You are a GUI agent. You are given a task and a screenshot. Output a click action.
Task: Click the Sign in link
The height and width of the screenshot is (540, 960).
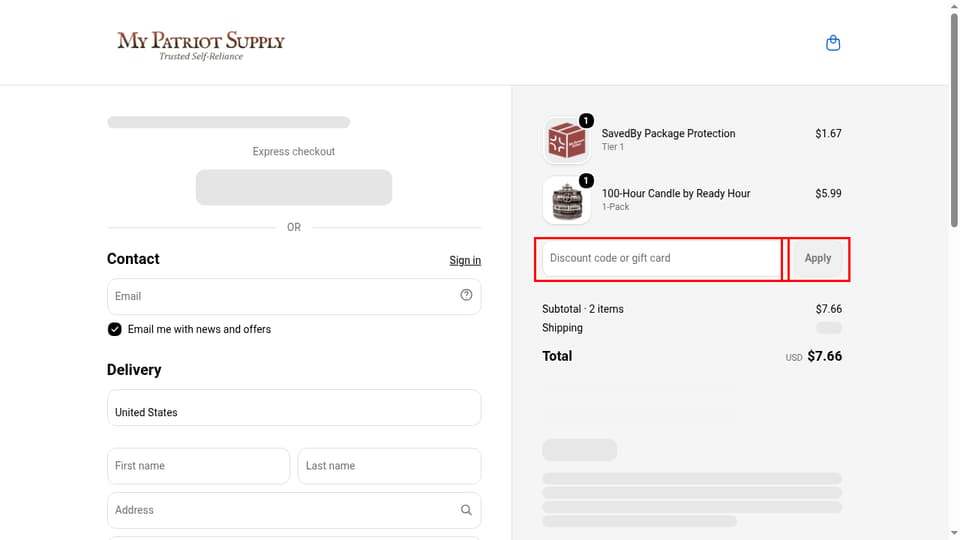click(x=465, y=260)
